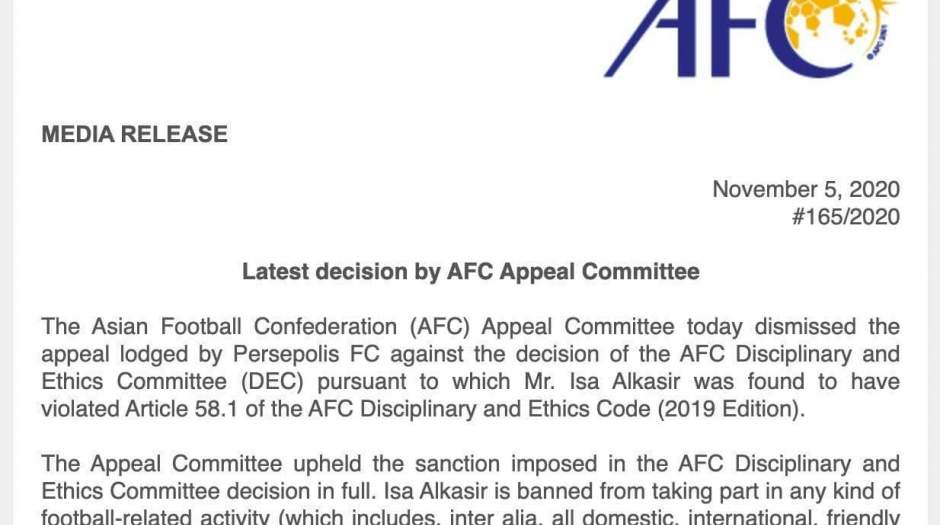Click the word sanction in second paragraph

pos(457,464)
